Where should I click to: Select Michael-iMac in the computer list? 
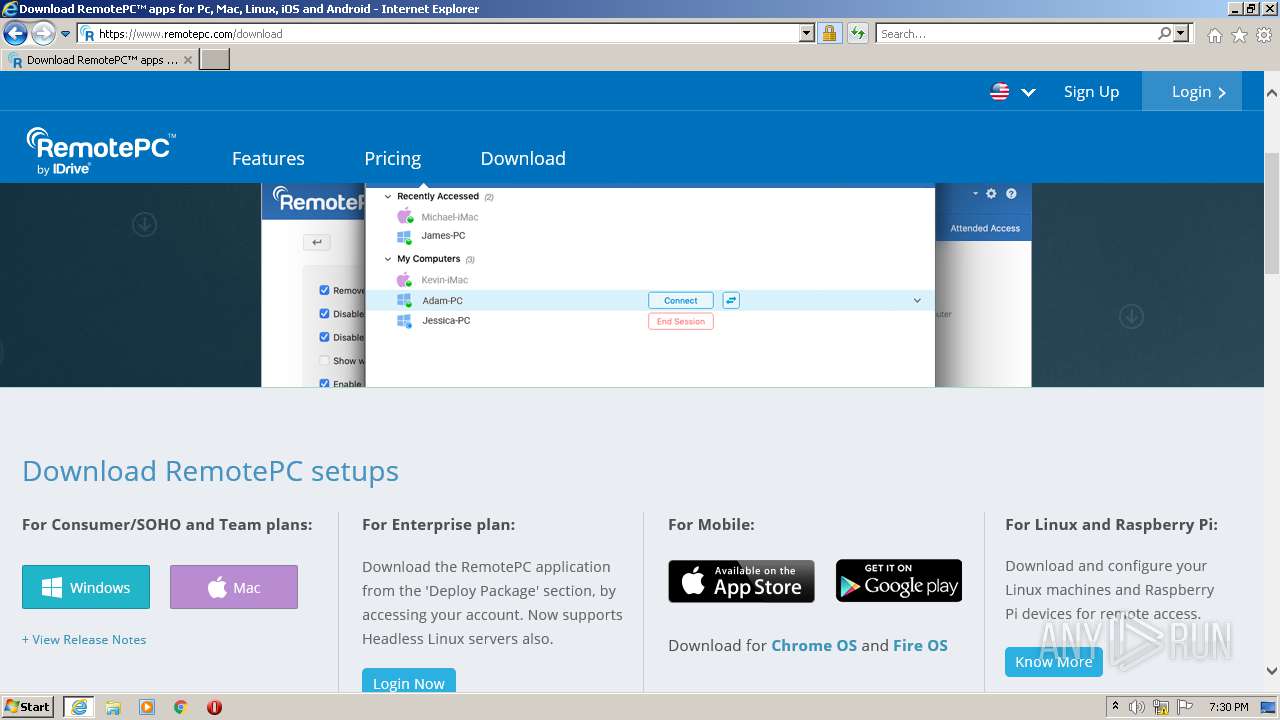(449, 217)
